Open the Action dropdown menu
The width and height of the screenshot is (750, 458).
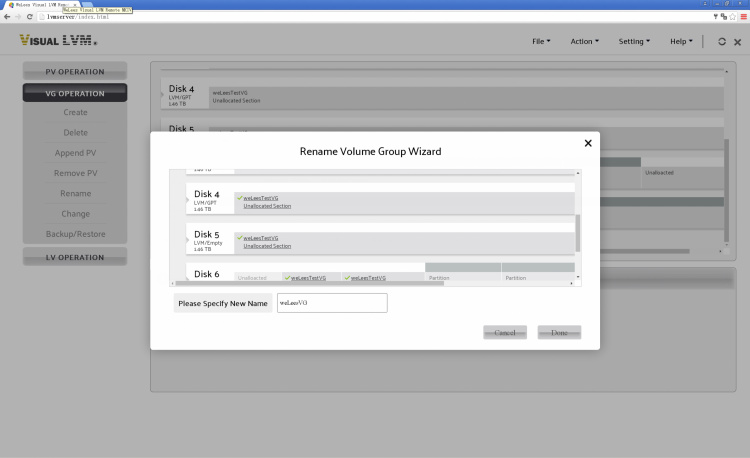584,42
